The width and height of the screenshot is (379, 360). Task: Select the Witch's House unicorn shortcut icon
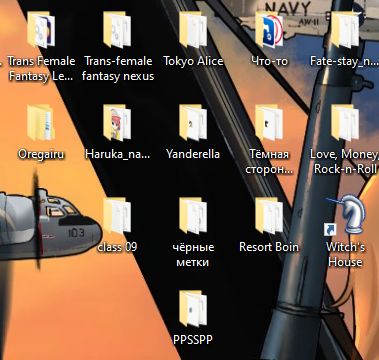coord(345,215)
